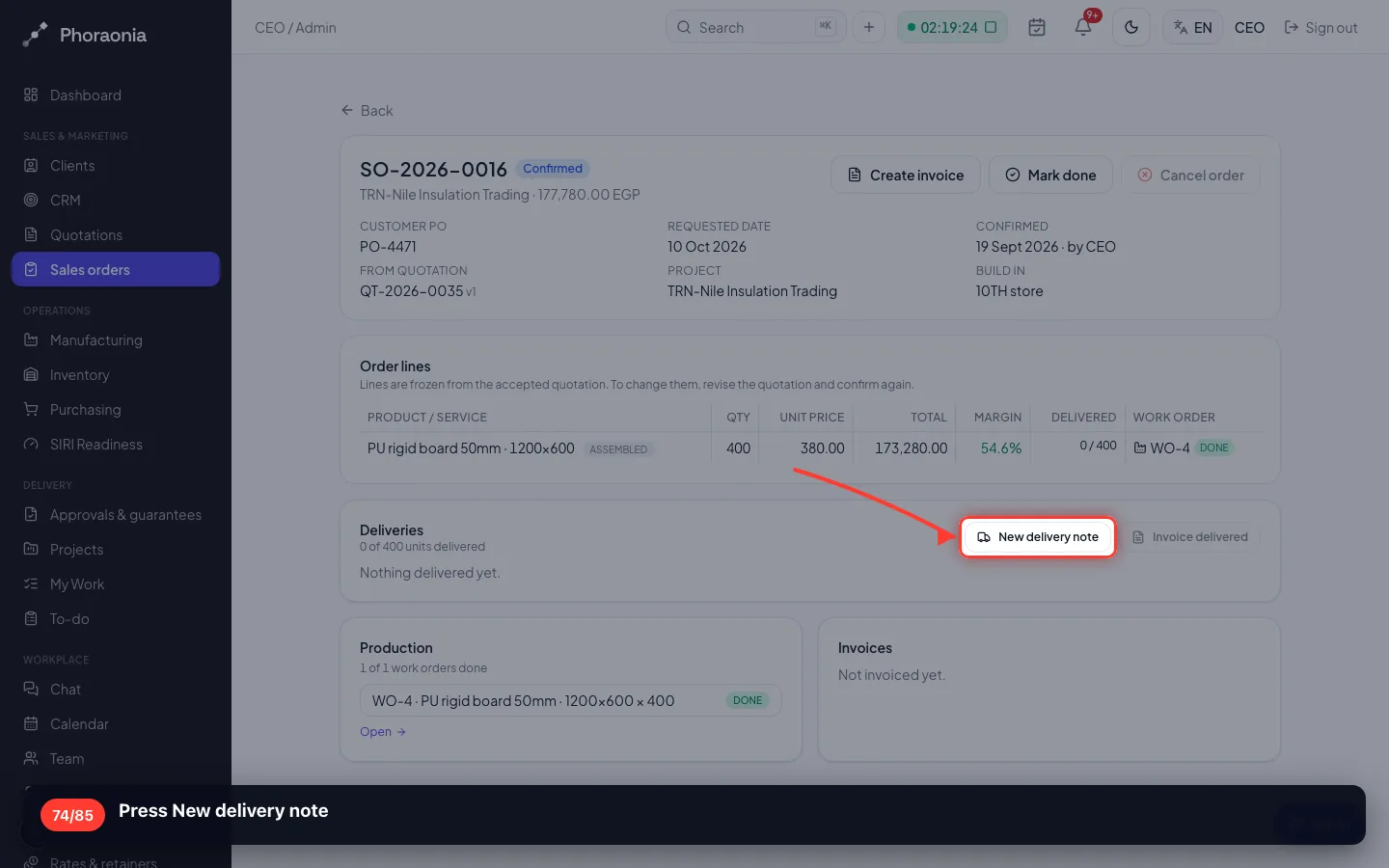The image size is (1389, 868).
Task: Open WO-4 PU rigid board row in Production
Action: (570, 701)
